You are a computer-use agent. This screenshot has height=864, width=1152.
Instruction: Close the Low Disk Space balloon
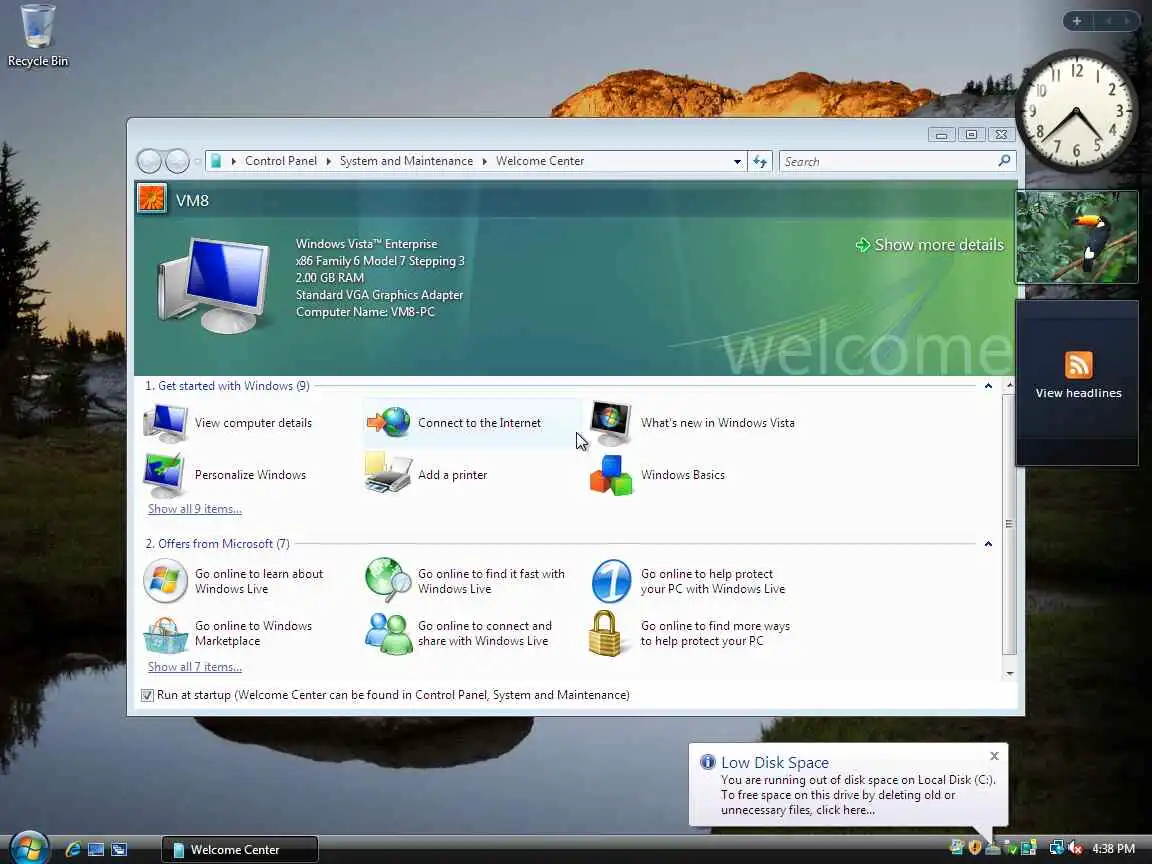pos(994,755)
